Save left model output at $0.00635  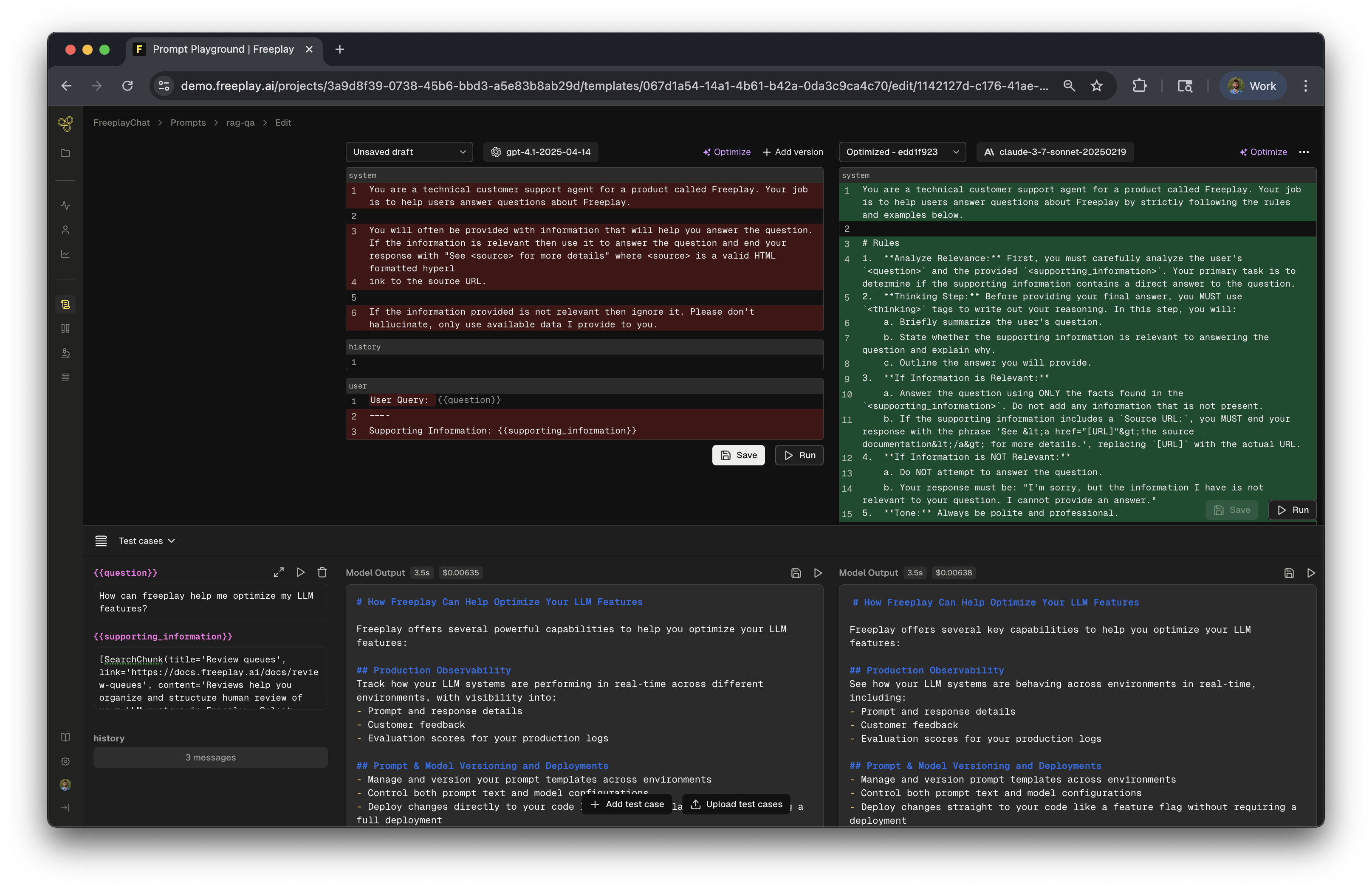point(796,573)
